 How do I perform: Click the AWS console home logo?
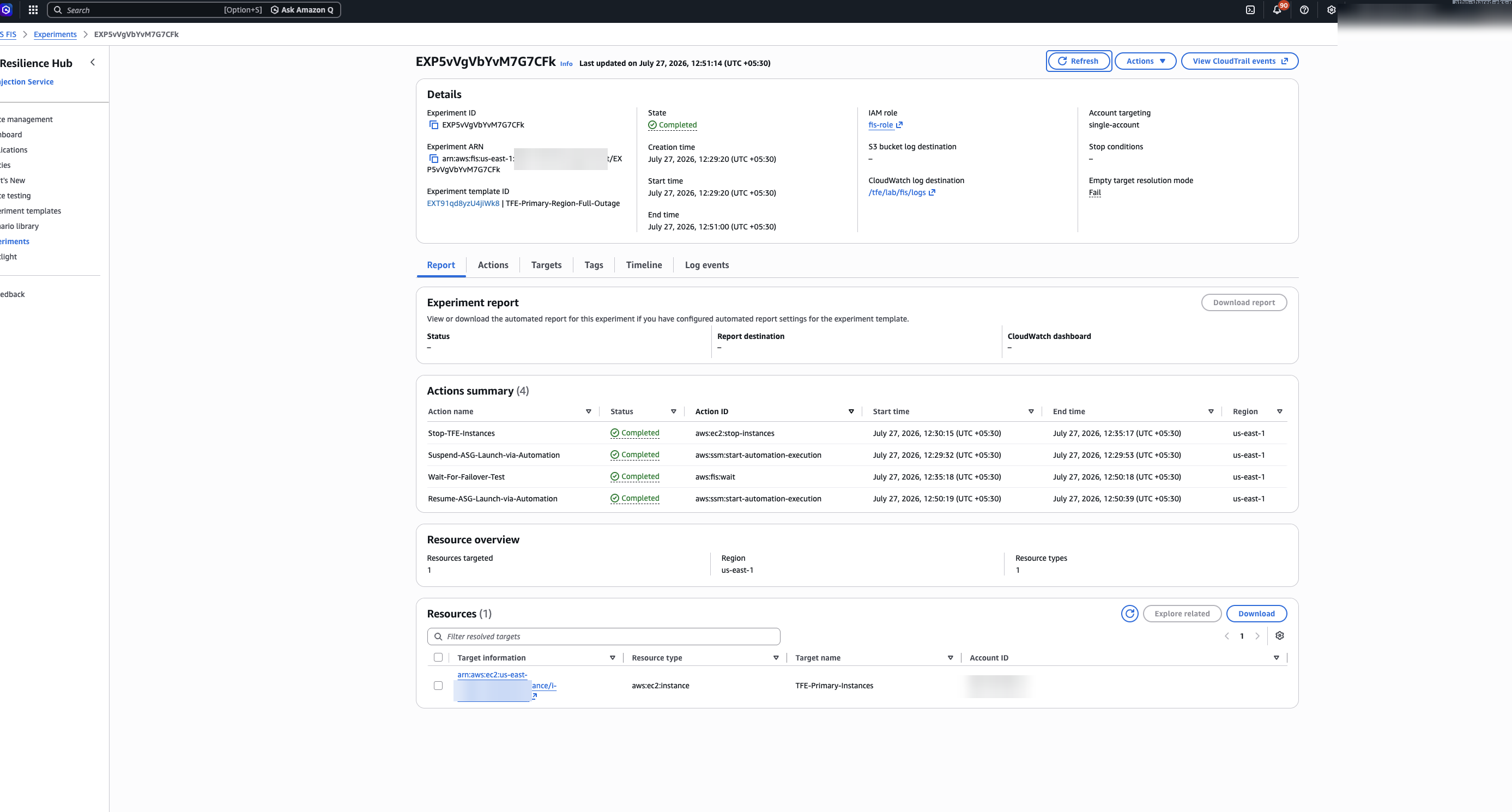pos(6,10)
